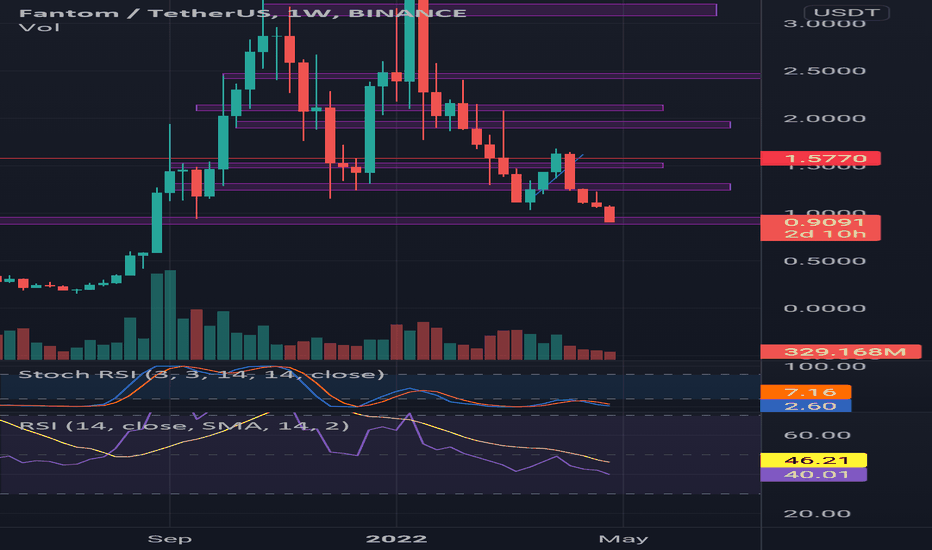The image size is (932, 550).
Task: Click the purple 40.01 RSI value
Action: coord(813,474)
